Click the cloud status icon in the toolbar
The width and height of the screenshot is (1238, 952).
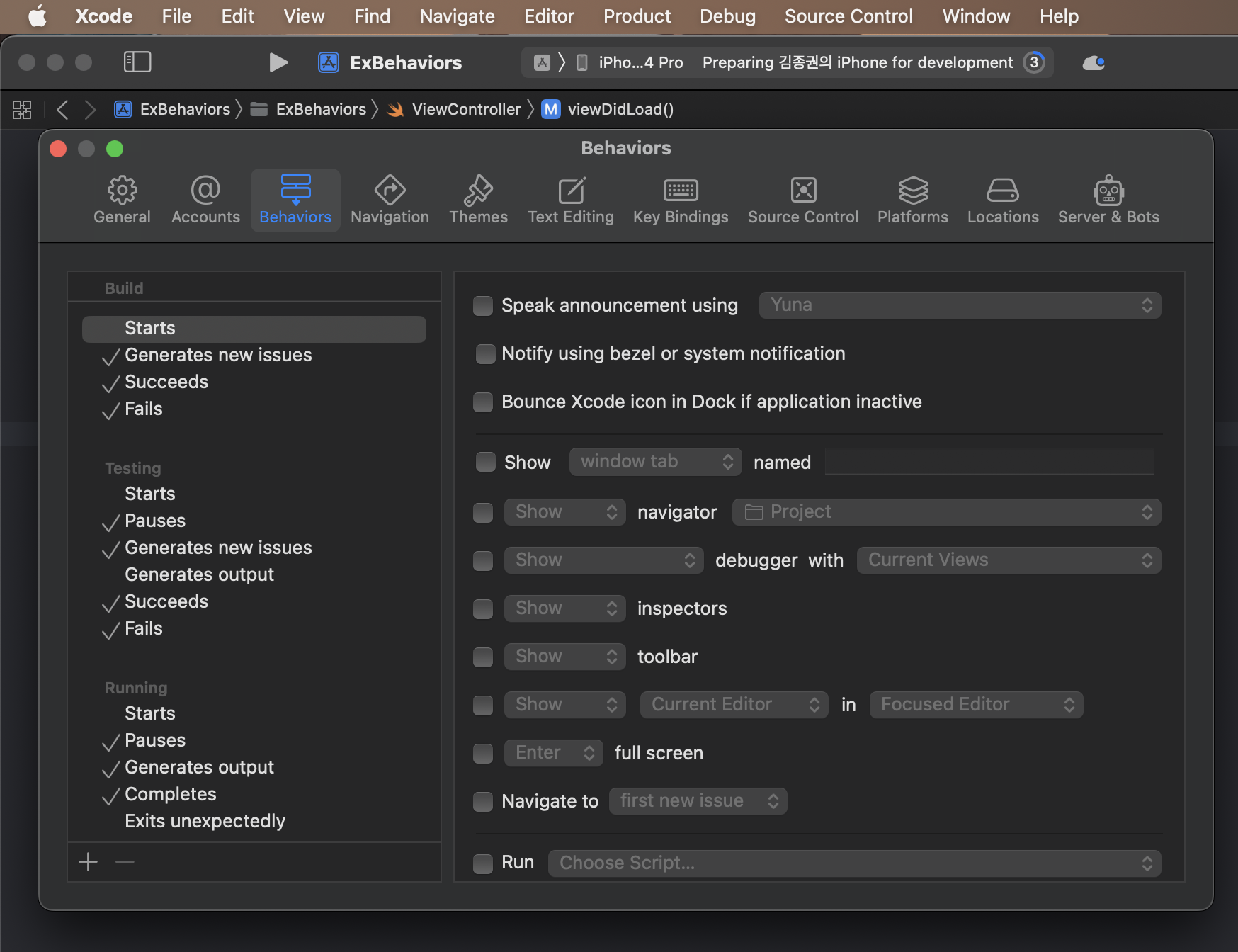pos(1094,63)
